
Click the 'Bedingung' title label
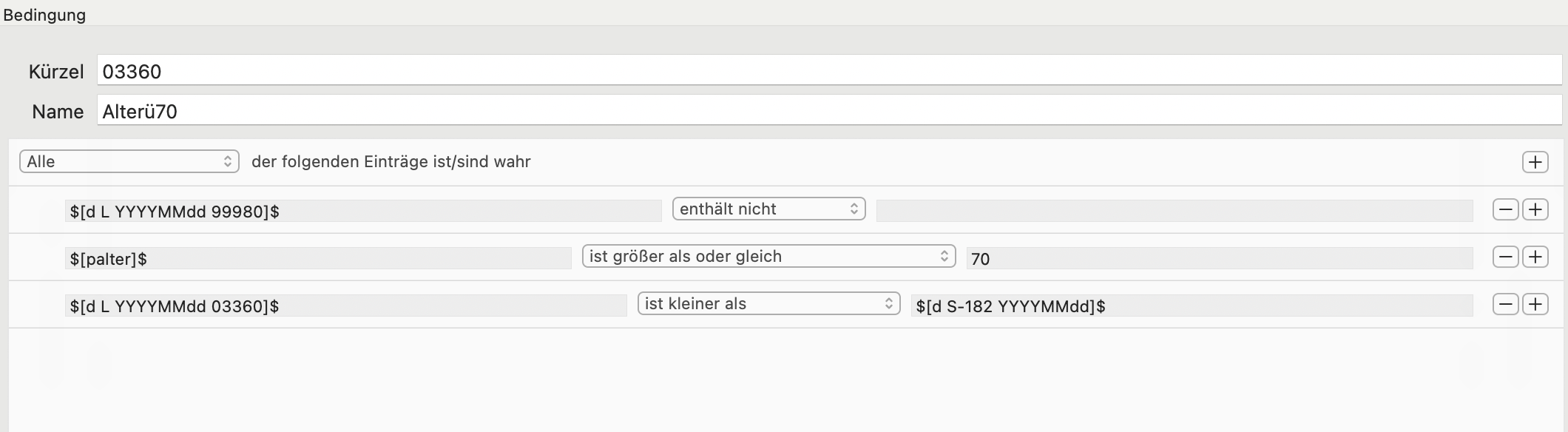(44, 15)
